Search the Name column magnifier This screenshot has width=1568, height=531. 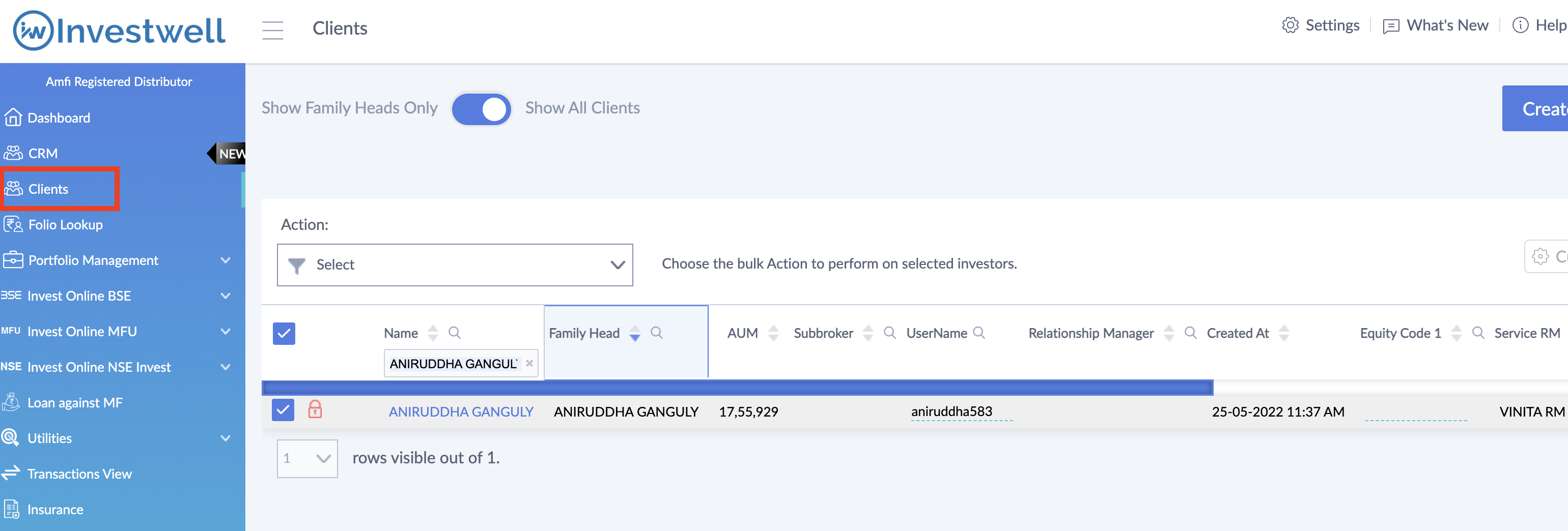click(455, 333)
